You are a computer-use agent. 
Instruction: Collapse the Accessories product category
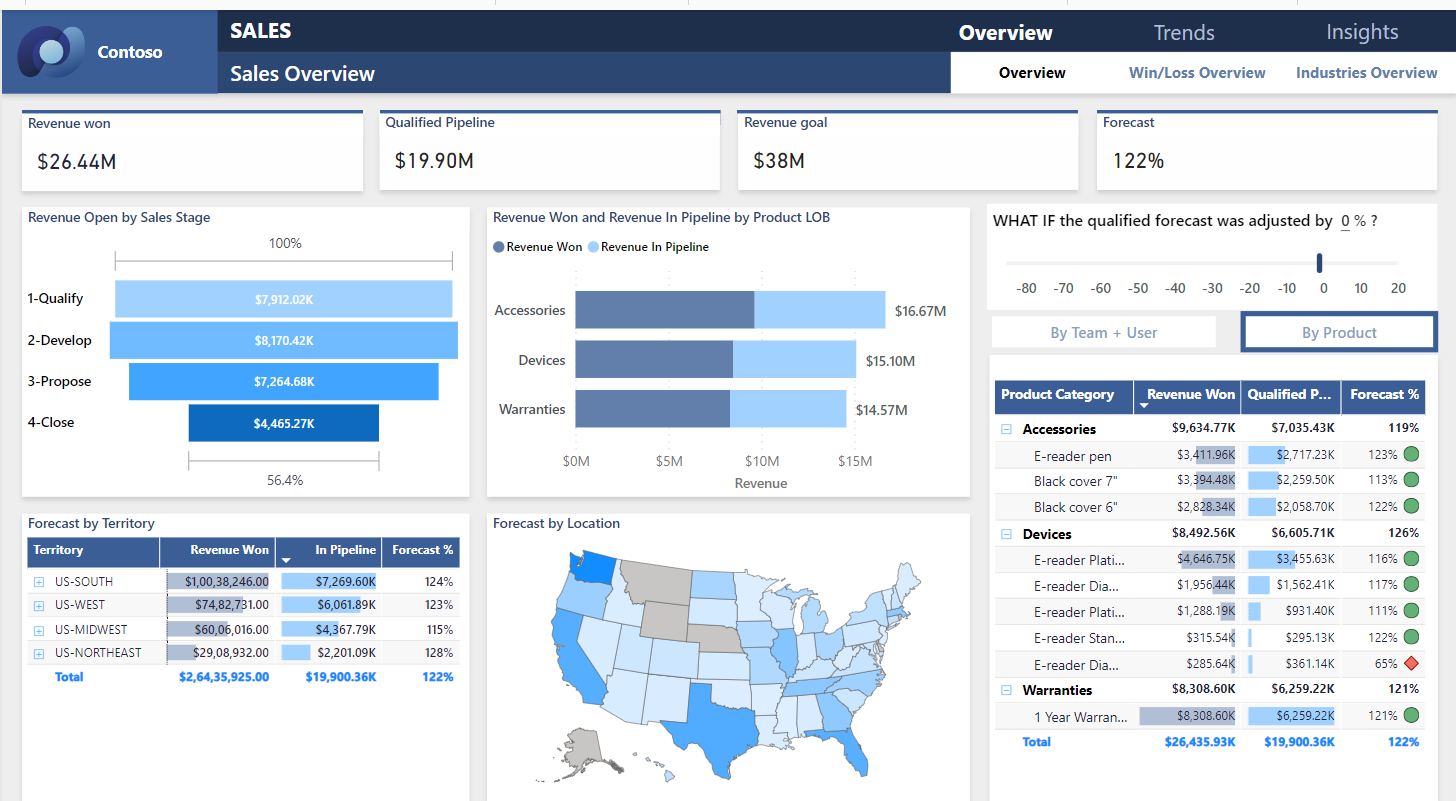[1006, 429]
